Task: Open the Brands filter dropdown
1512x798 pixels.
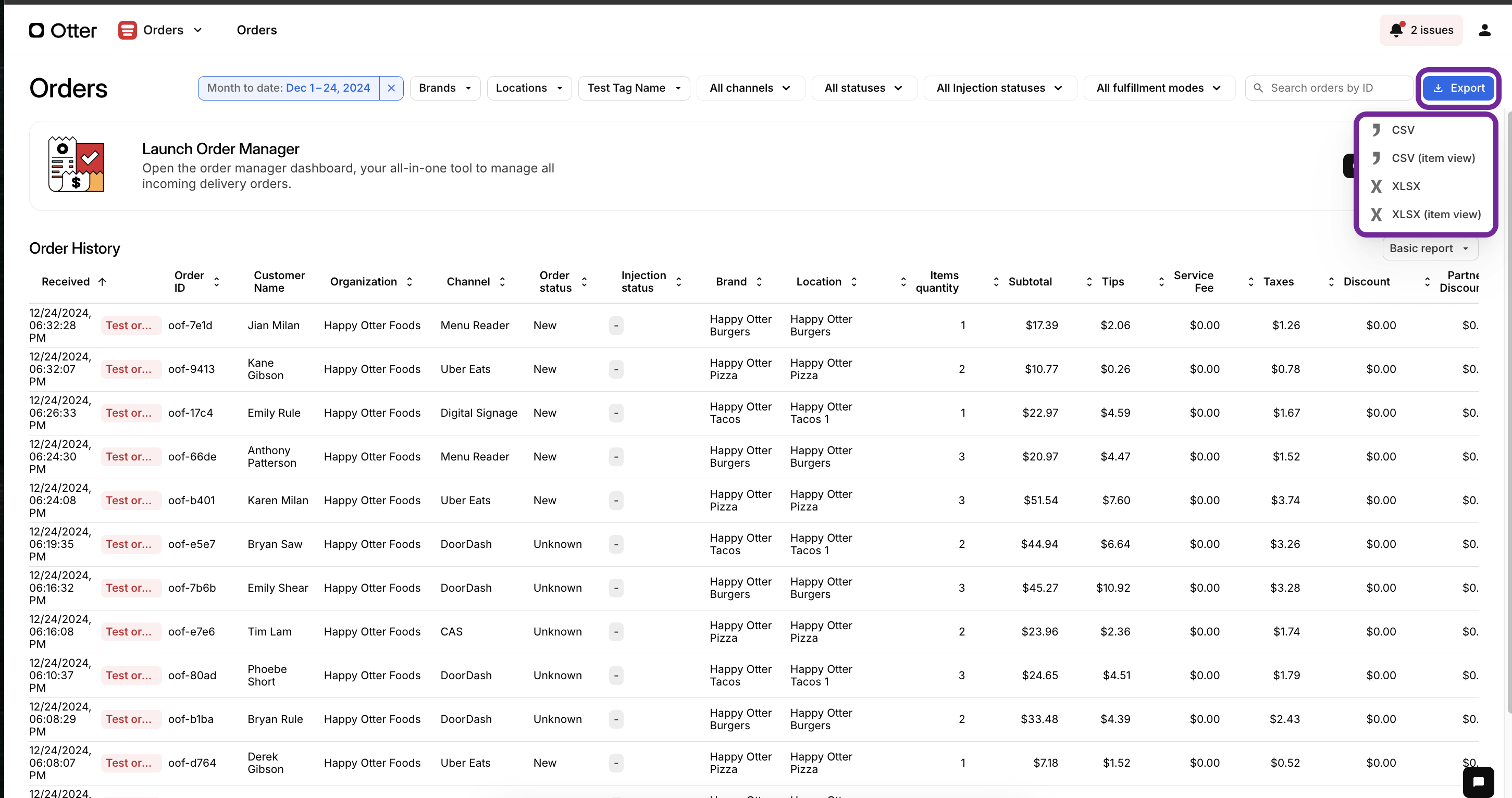Action: pyautogui.click(x=445, y=88)
